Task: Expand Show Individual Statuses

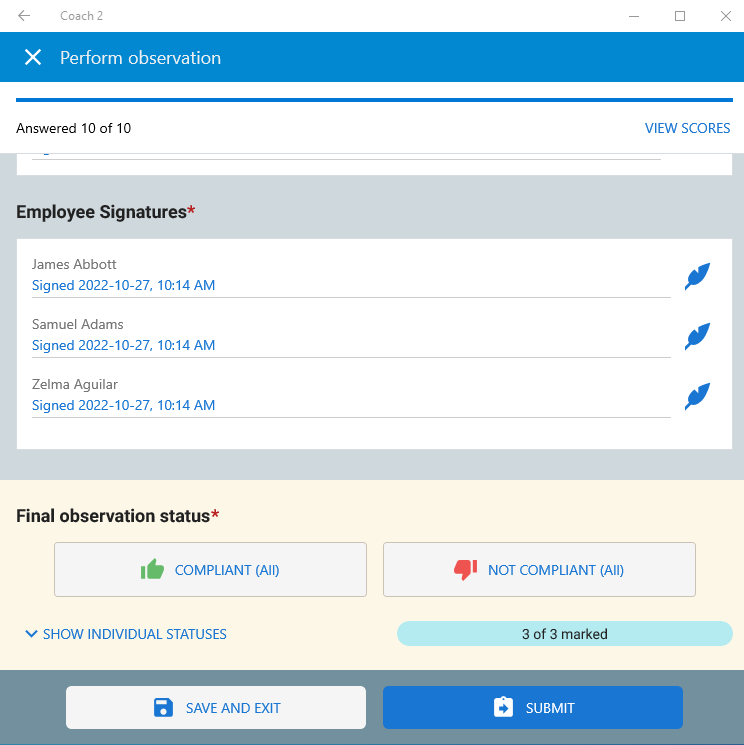Action: (126, 634)
